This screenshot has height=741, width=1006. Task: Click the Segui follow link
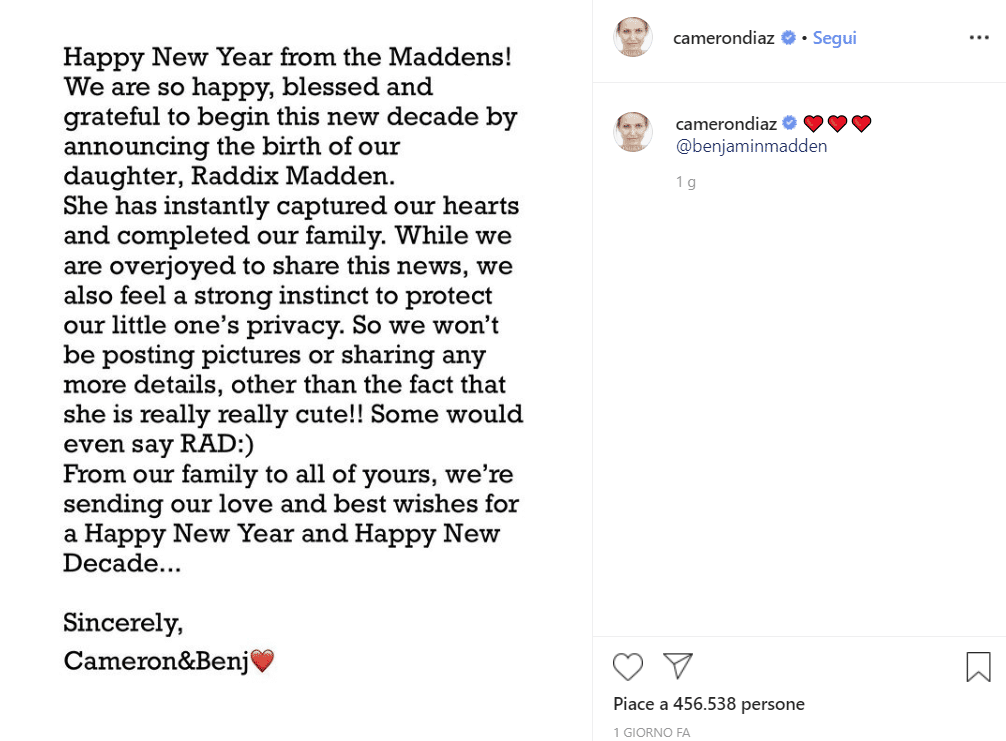[x=834, y=38]
